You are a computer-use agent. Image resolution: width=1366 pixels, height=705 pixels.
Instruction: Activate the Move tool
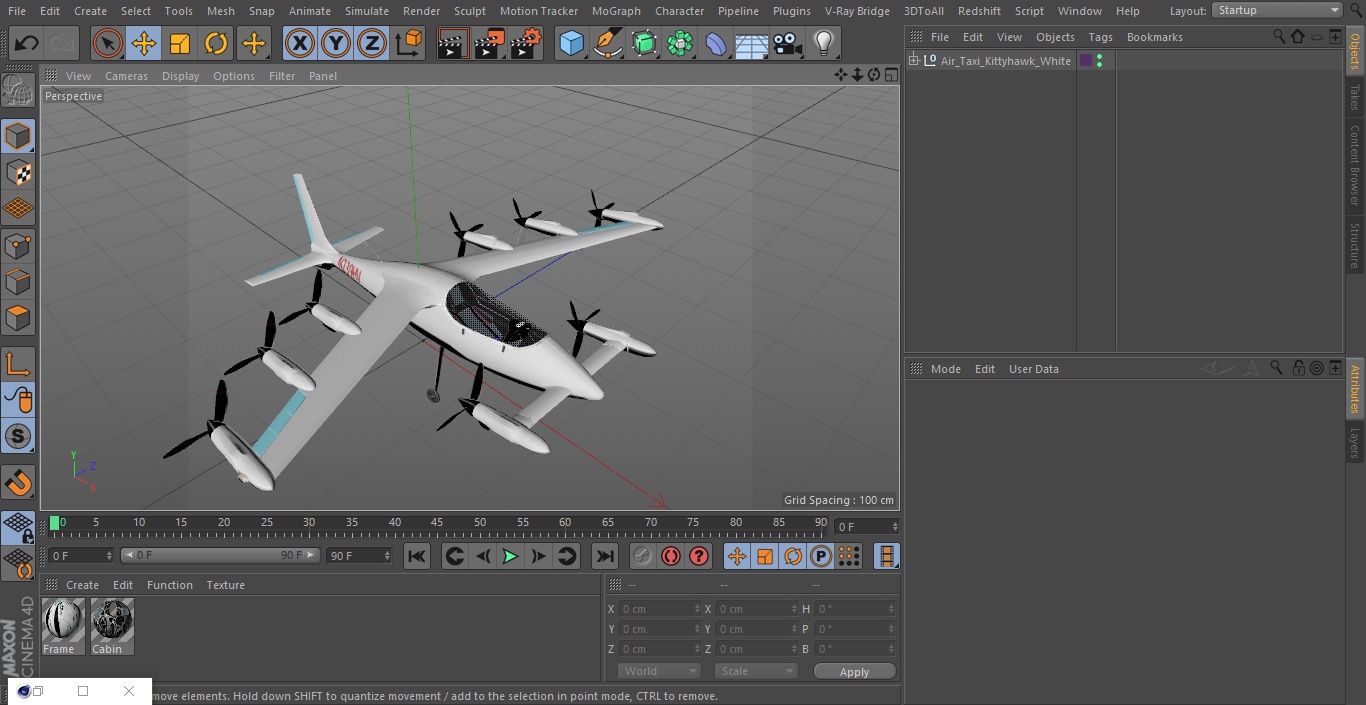(x=143, y=43)
